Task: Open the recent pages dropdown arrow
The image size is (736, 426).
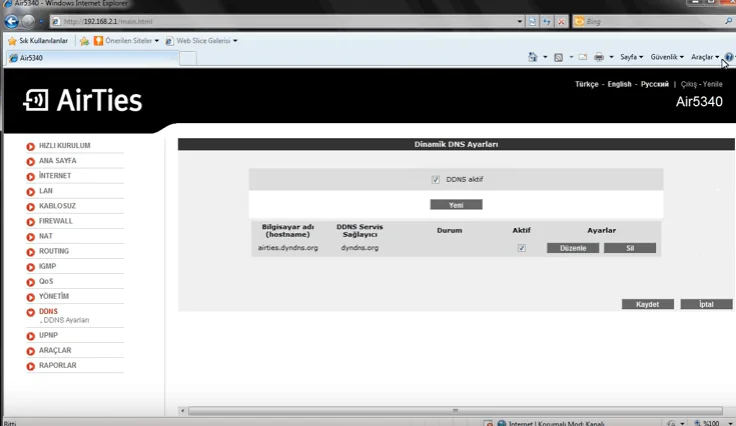Action: point(41,22)
